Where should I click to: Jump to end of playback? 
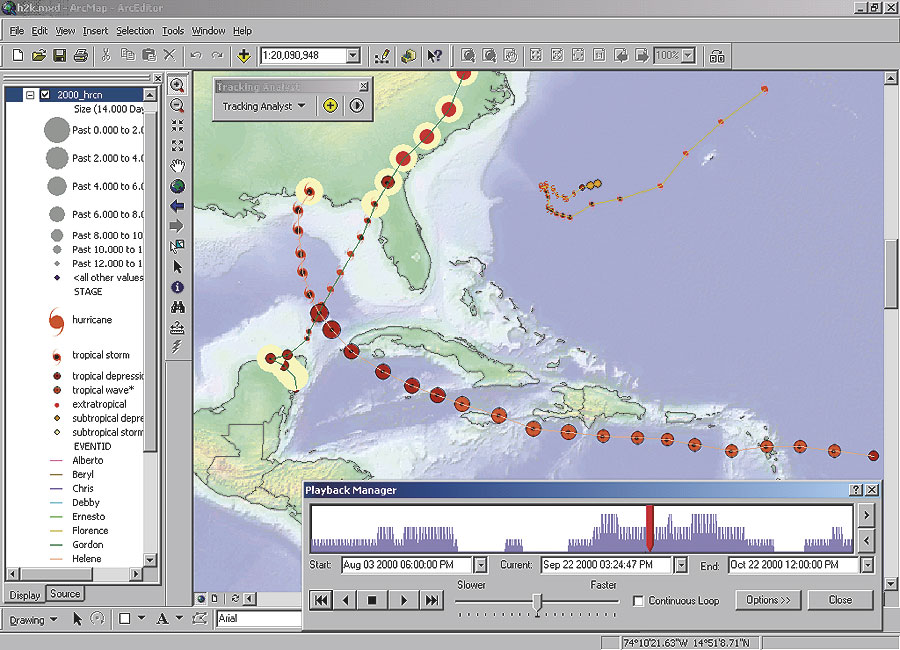431,601
